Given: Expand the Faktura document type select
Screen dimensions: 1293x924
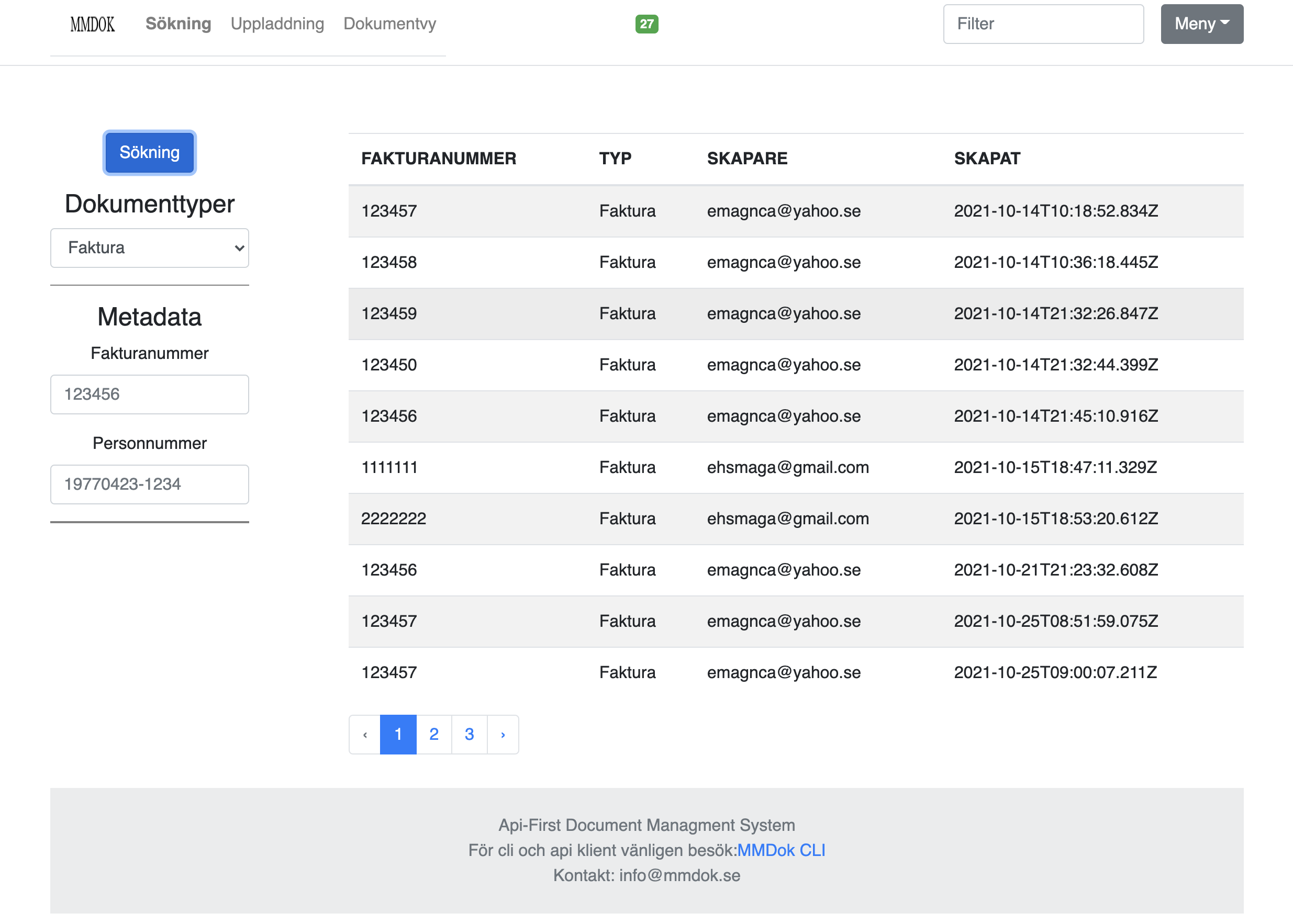Looking at the screenshot, I should coord(150,248).
